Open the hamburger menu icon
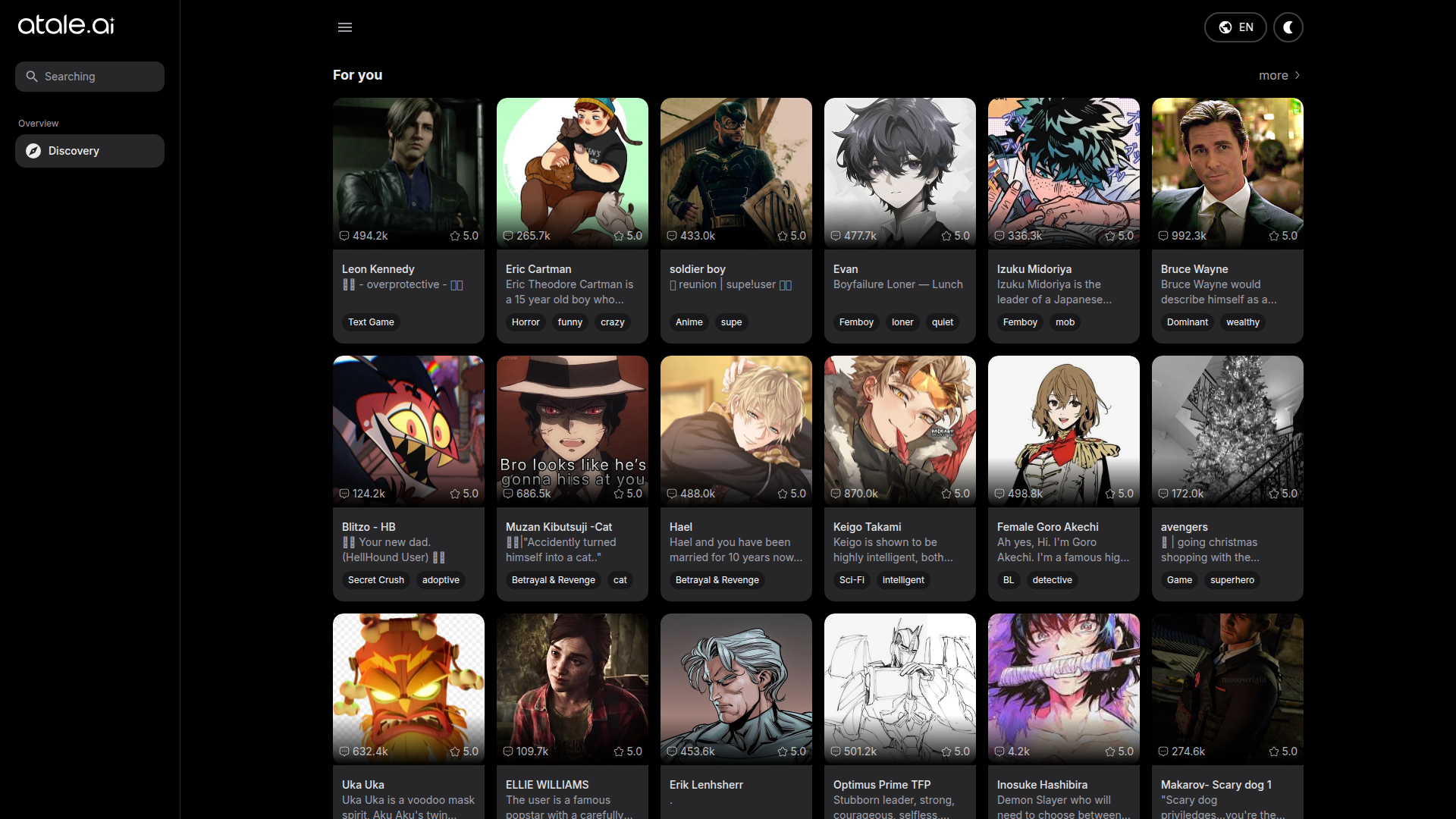Image resolution: width=1456 pixels, height=819 pixels. coord(345,27)
